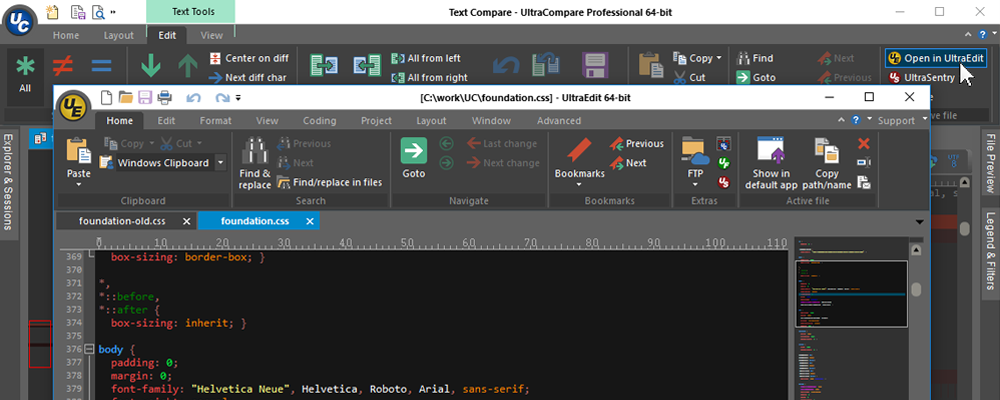The height and width of the screenshot is (400, 1000).
Task: Click the previous difference up arrow in UltraCompare
Action: [188, 65]
